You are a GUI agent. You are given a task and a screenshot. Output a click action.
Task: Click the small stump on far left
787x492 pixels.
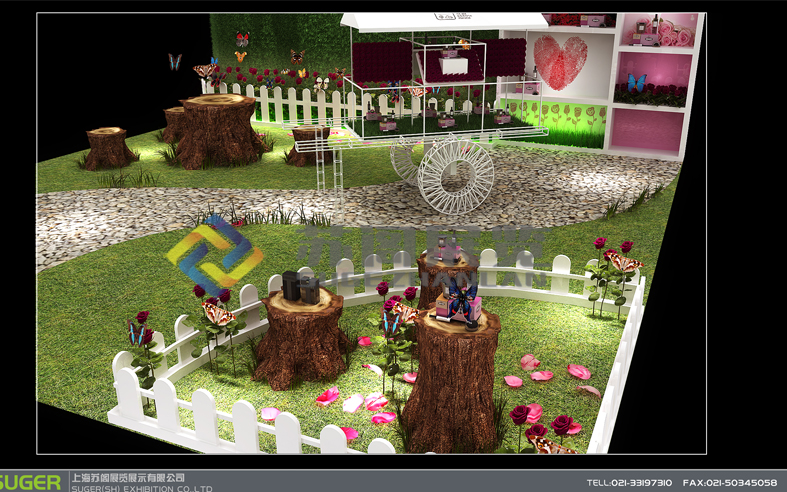(108, 147)
